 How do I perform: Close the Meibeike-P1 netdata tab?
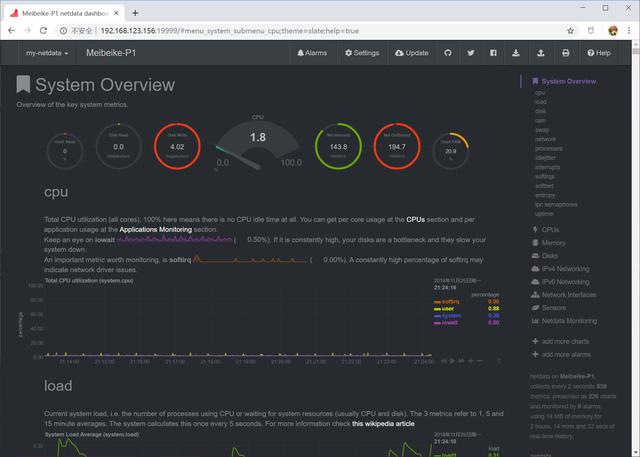pyautogui.click(x=116, y=13)
